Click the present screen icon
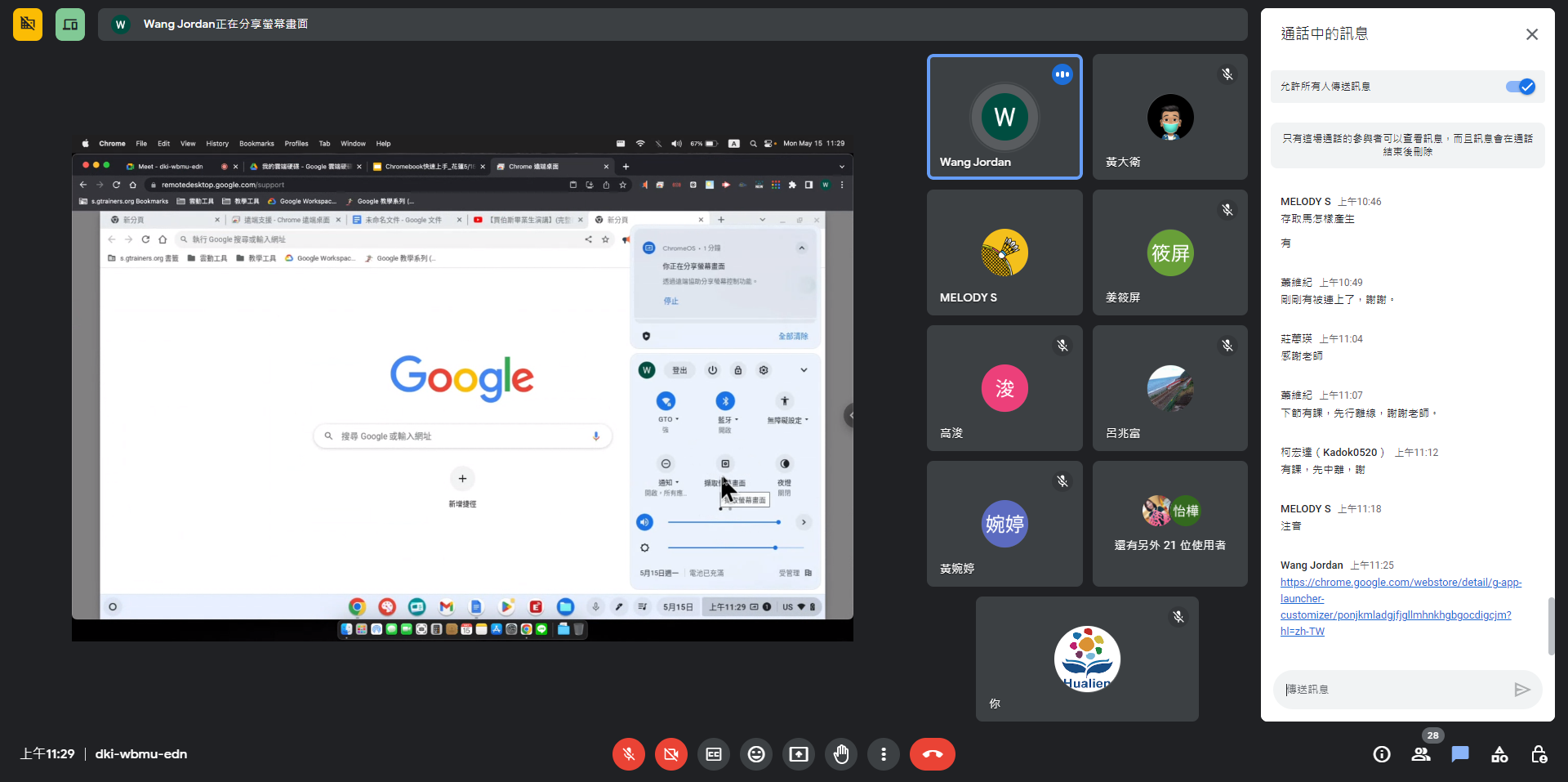The width and height of the screenshot is (1568, 782). (x=798, y=754)
